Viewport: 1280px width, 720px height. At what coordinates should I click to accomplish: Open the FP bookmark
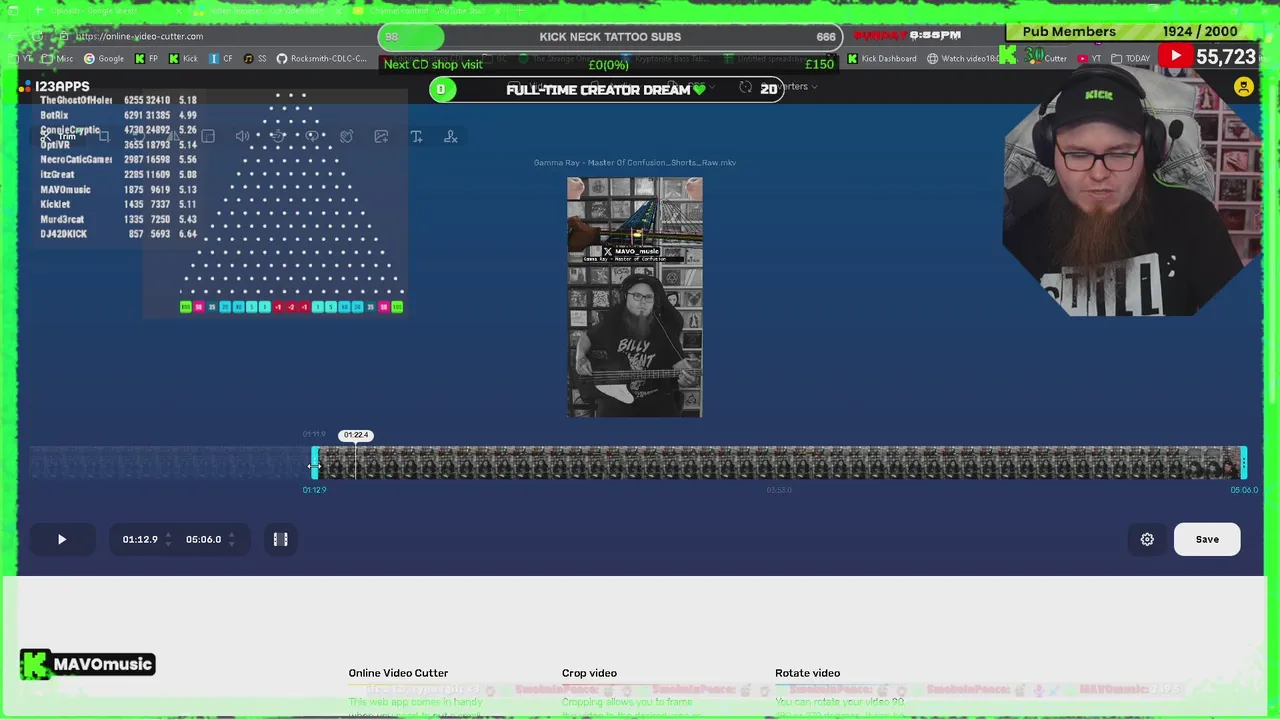[x=145, y=59]
